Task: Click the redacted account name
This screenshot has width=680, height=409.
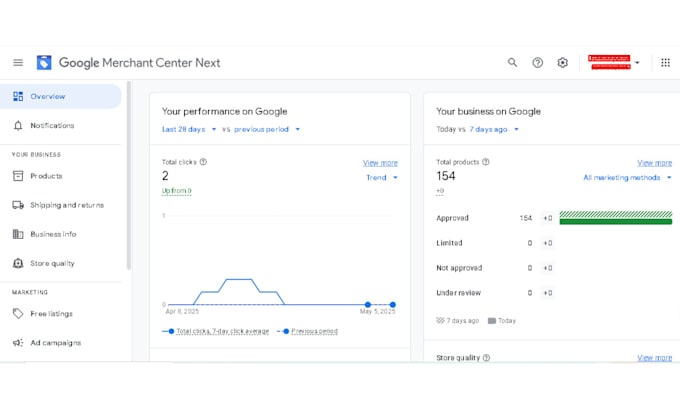Action: [x=609, y=62]
